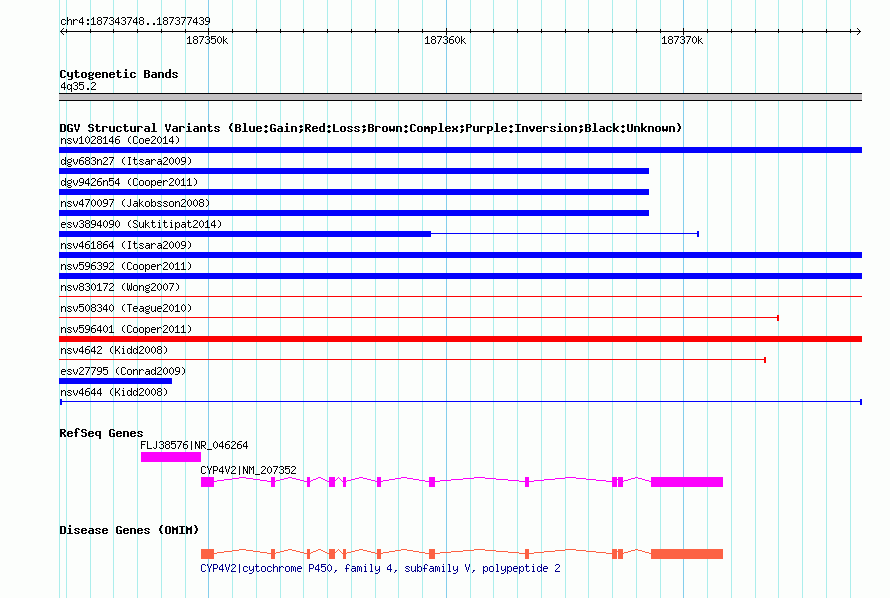Viewport: 890px width, 598px height.
Task: Click the chr4:187343748..187377439 coordinate label
Action: tap(135, 21)
